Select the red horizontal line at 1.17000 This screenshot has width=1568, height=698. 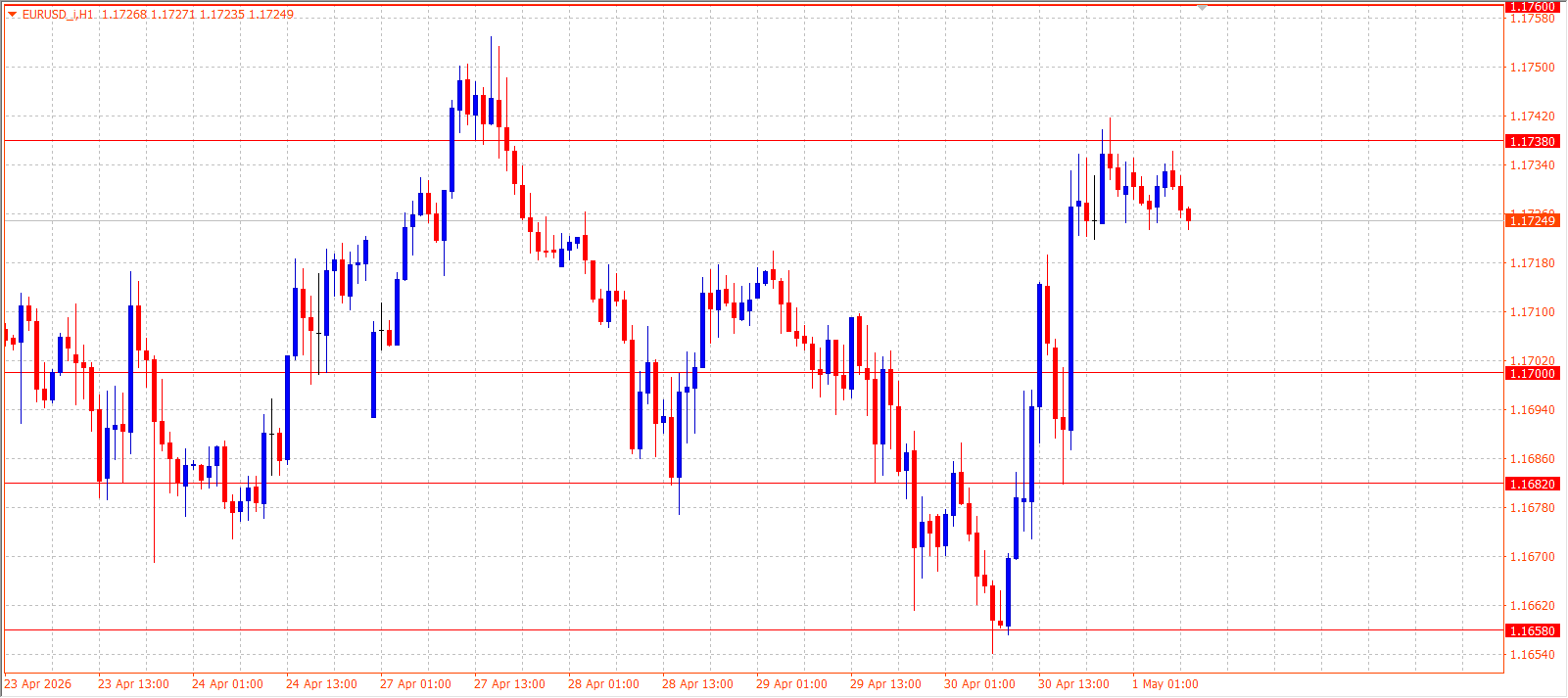752,373
